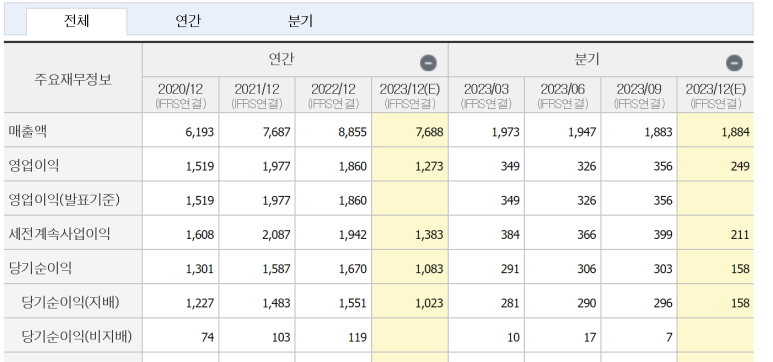Screen dimensions: 773x362
Task: Switch to the 연간 tab
Action: pos(188,21)
